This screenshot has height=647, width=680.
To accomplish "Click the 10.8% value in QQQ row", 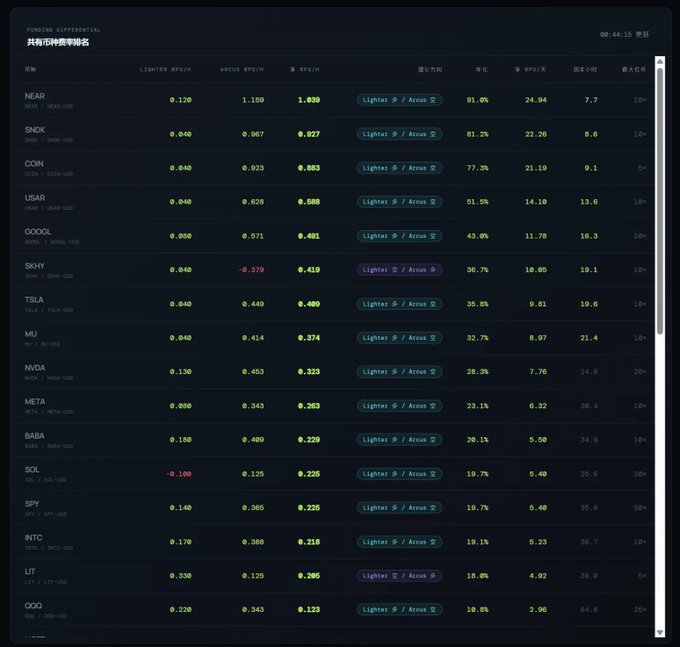I will tap(477, 610).
